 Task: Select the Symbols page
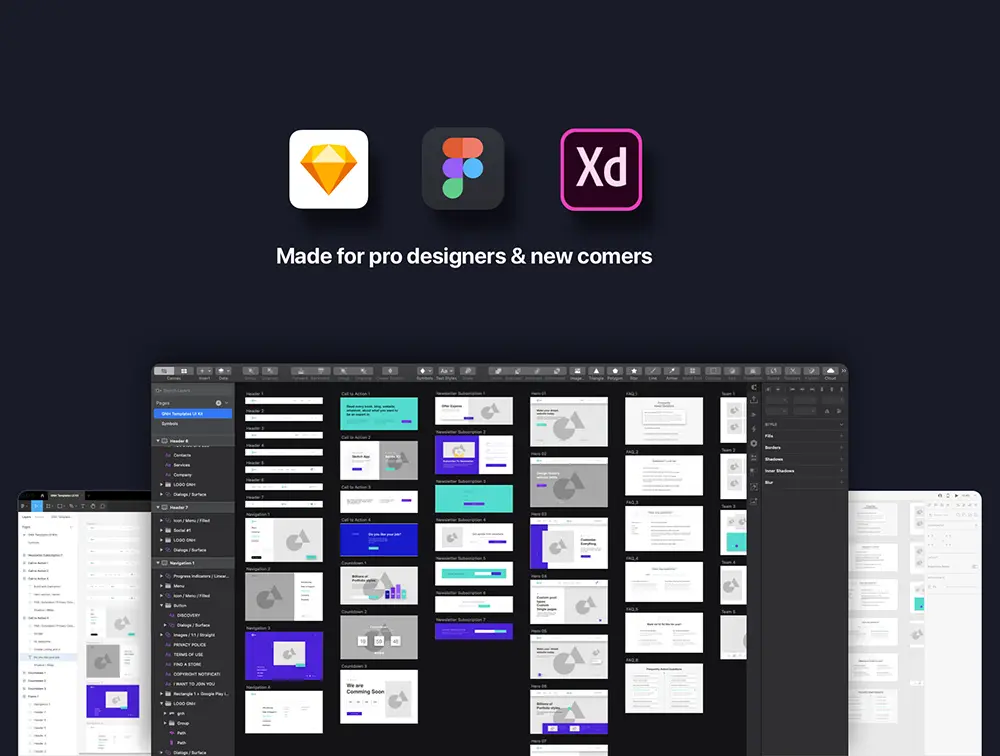170,423
